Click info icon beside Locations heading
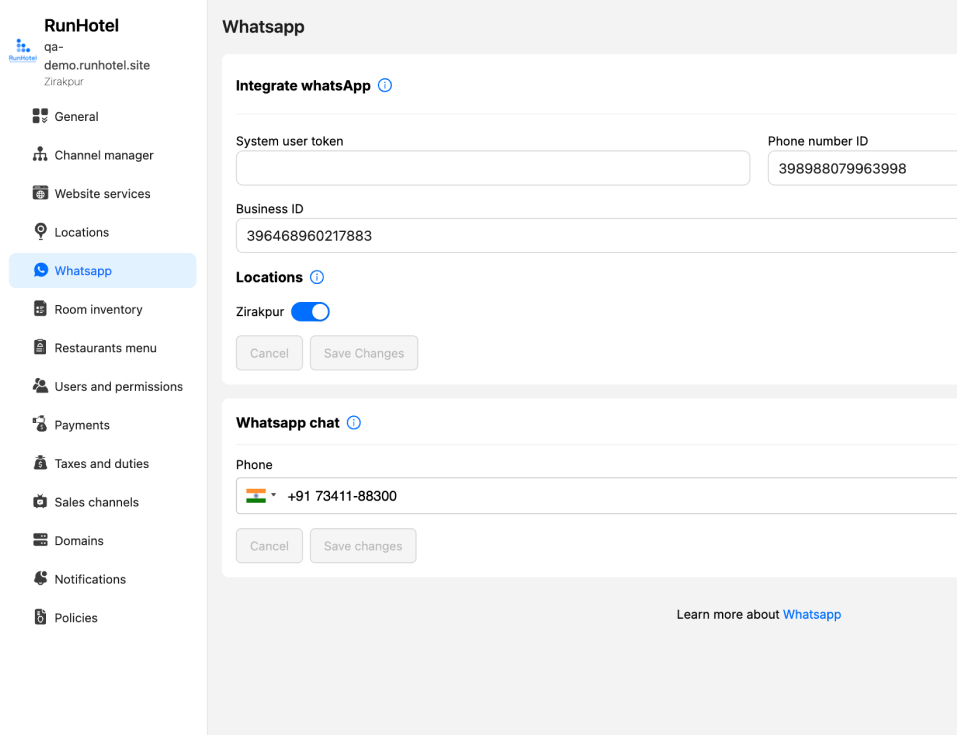 point(317,277)
